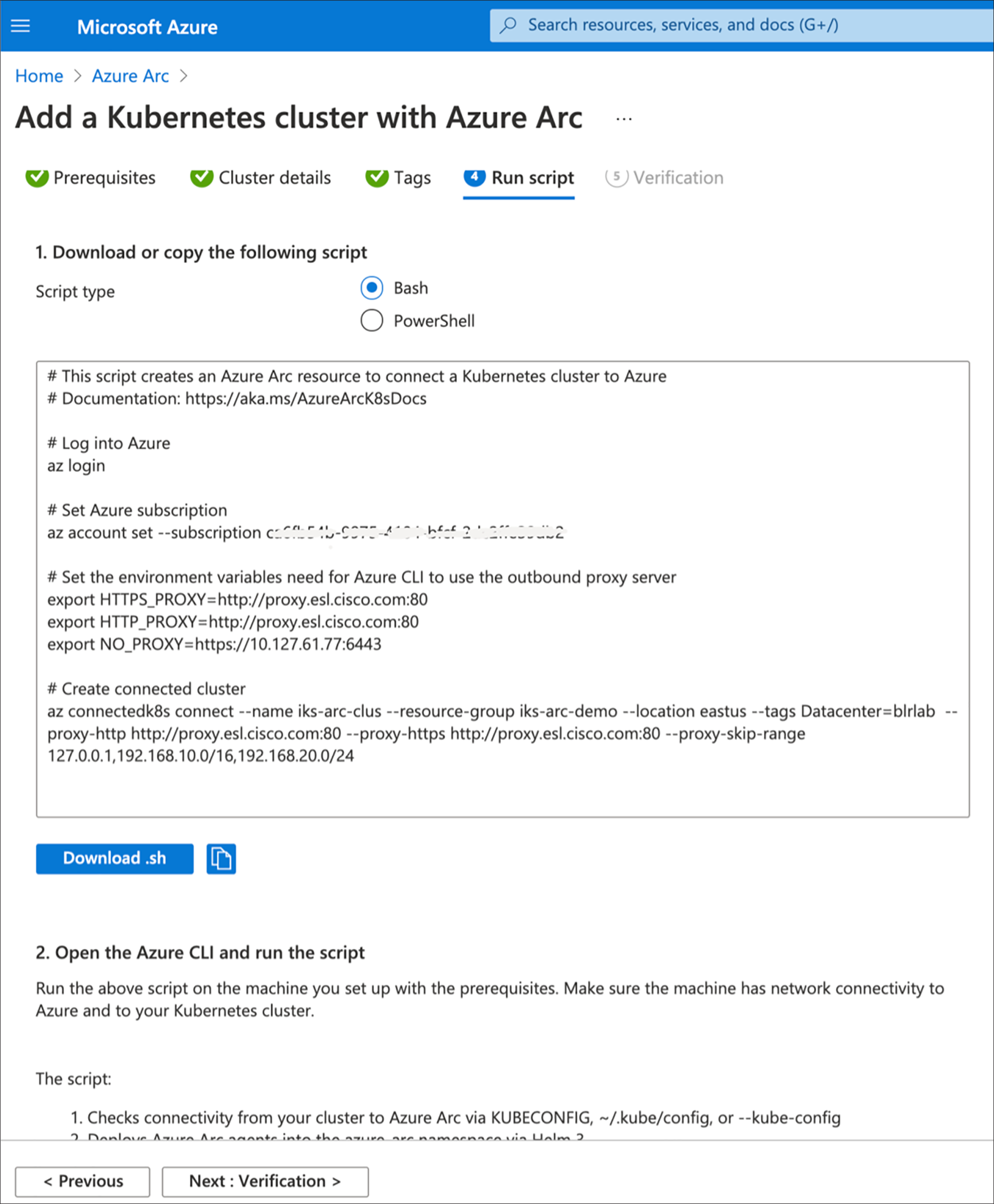Click the Prerequisites green checkmark icon

point(37,178)
